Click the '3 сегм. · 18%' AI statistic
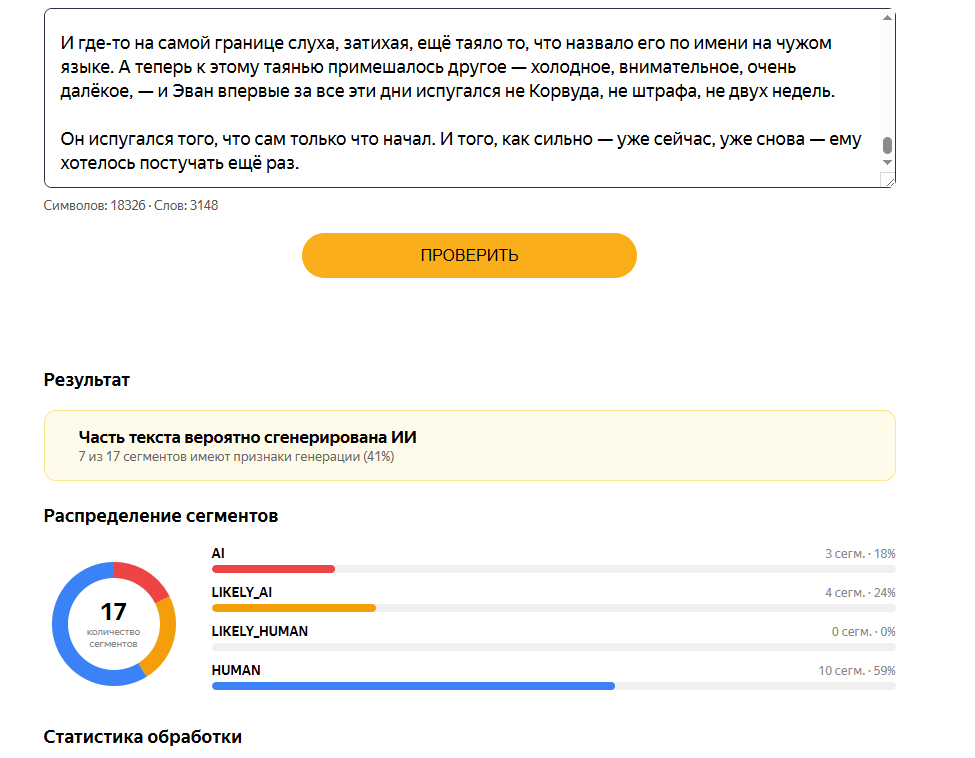Image resolution: width=975 pixels, height=758 pixels. pyautogui.click(x=860, y=553)
